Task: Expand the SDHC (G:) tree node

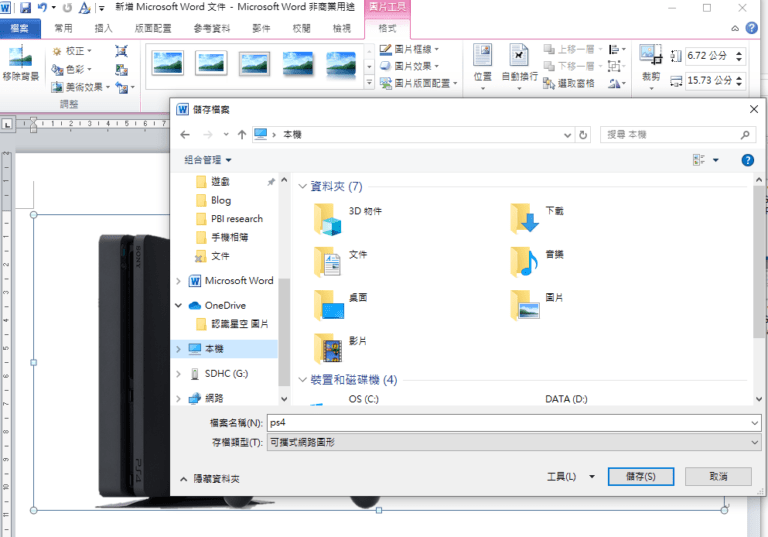Action: (x=178, y=374)
